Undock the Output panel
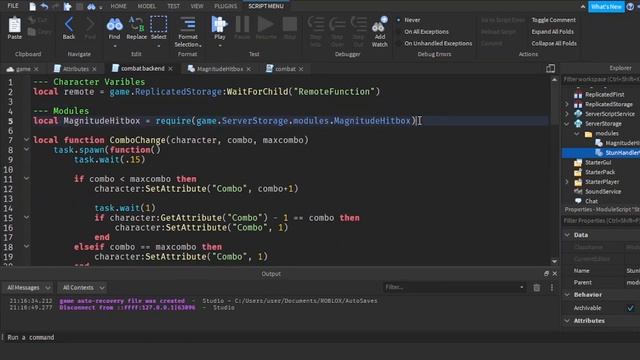Image resolution: width=640 pixels, height=360 pixels. tap(546, 273)
